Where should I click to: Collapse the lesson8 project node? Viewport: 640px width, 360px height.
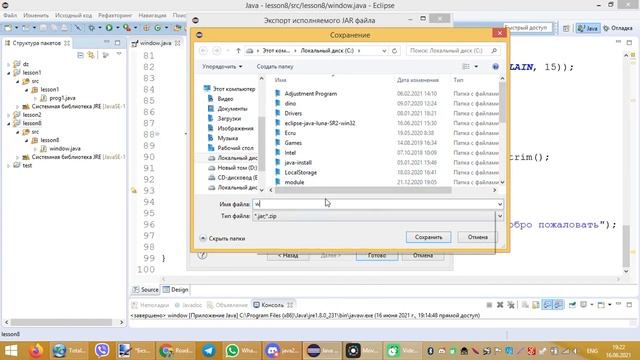click(9, 123)
